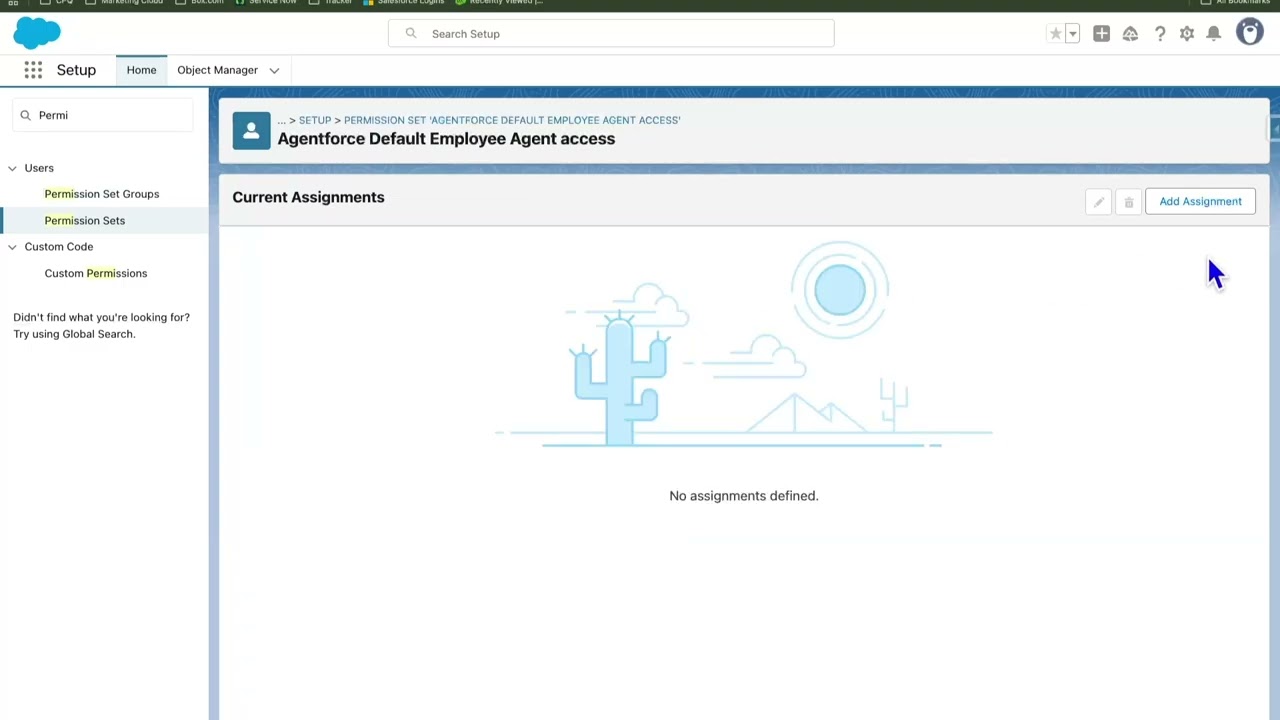The image size is (1280, 720).
Task: Click the ellipsis breadcrumb
Action: click(x=281, y=120)
